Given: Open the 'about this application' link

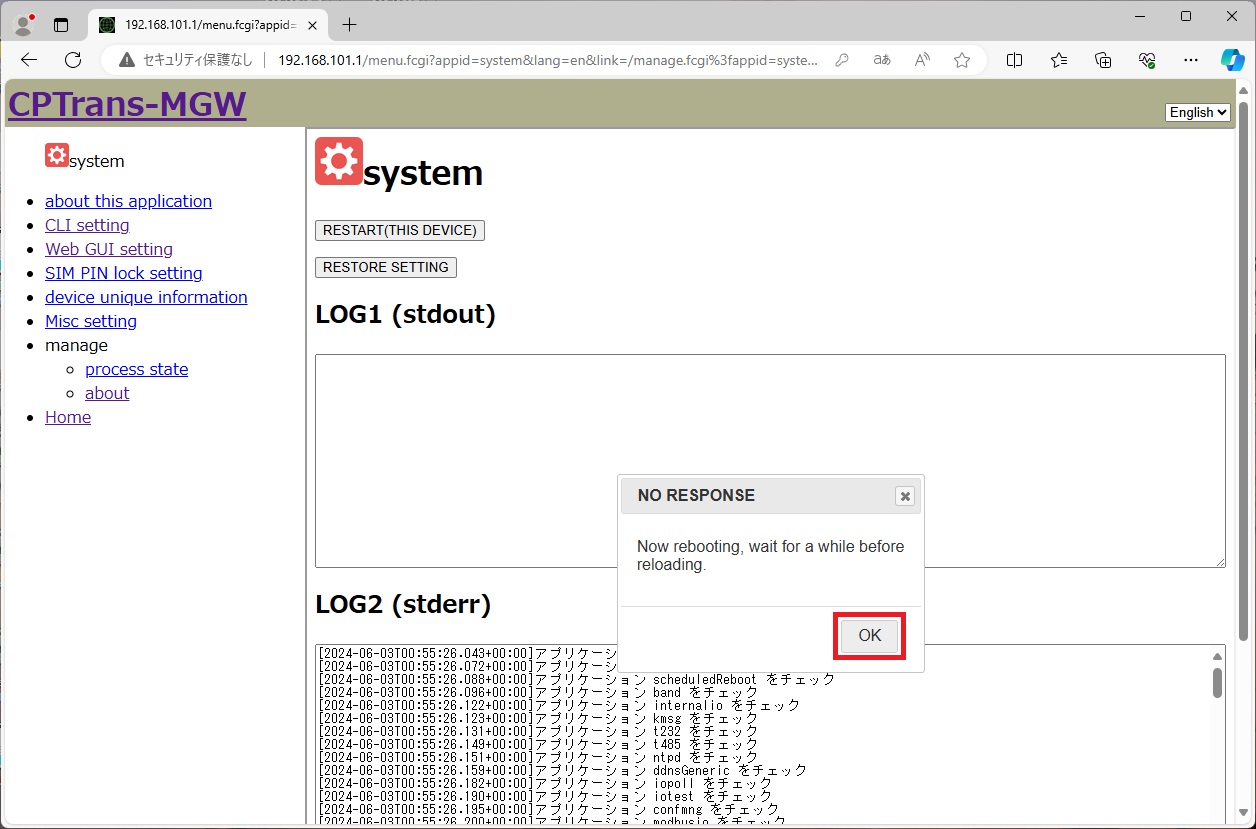Looking at the screenshot, I should tap(128, 201).
